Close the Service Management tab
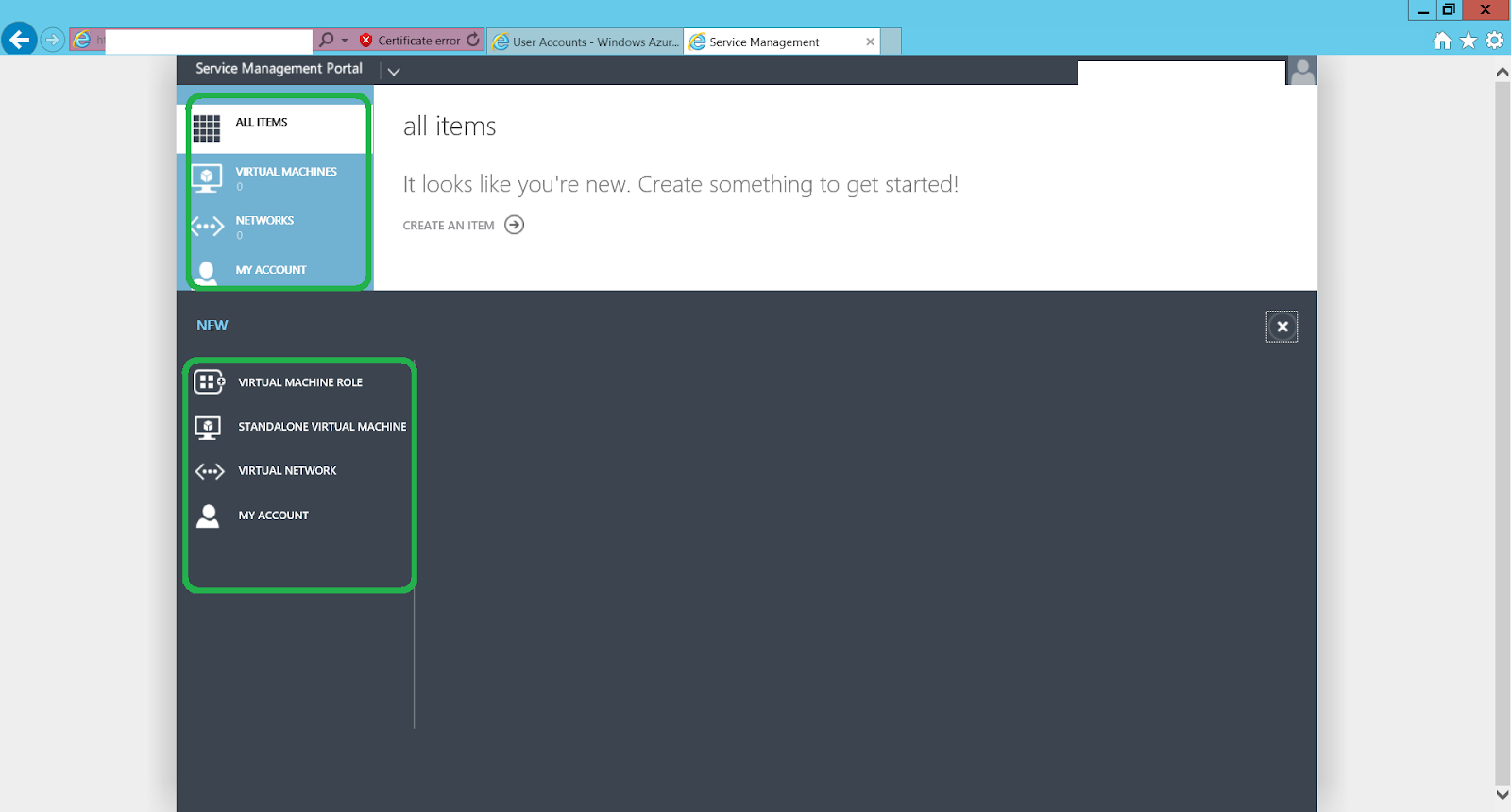 tap(870, 42)
